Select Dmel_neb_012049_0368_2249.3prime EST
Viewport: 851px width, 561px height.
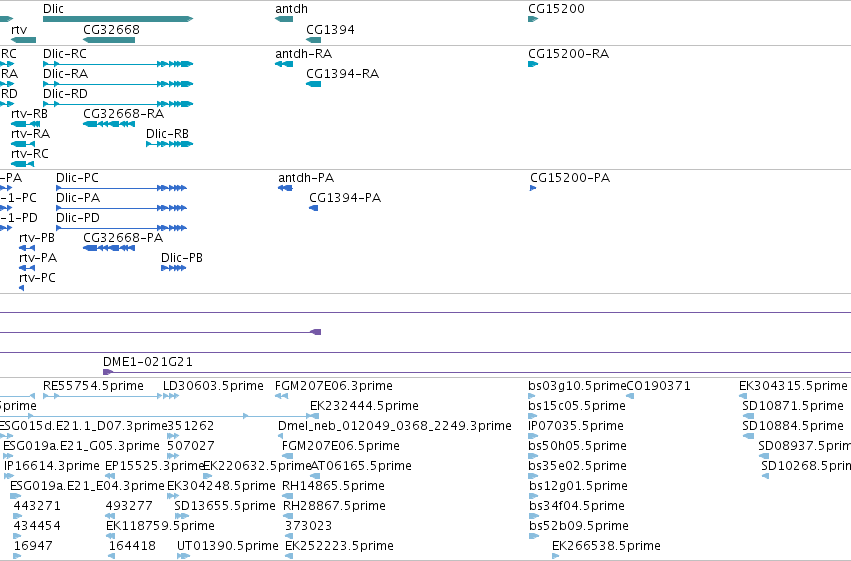point(281,436)
